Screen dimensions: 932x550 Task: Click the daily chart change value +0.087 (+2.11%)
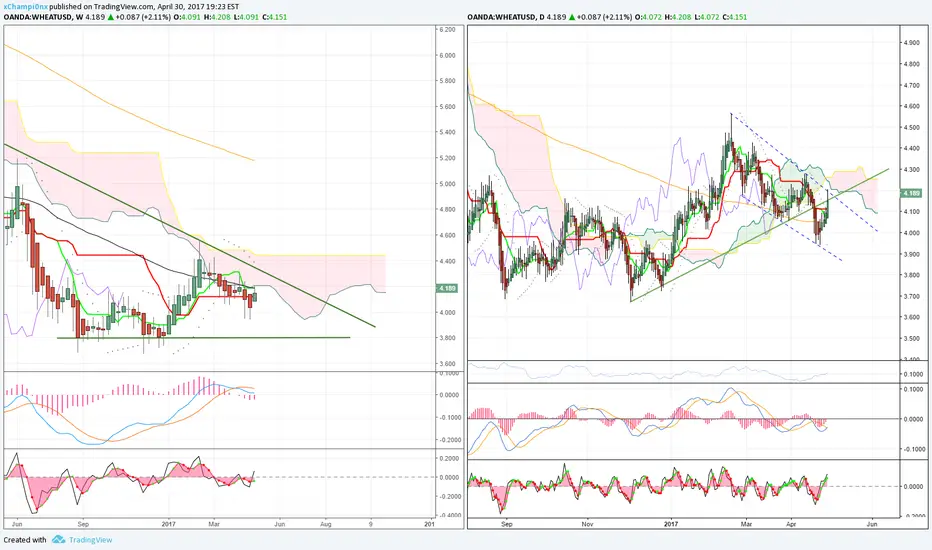click(x=605, y=17)
